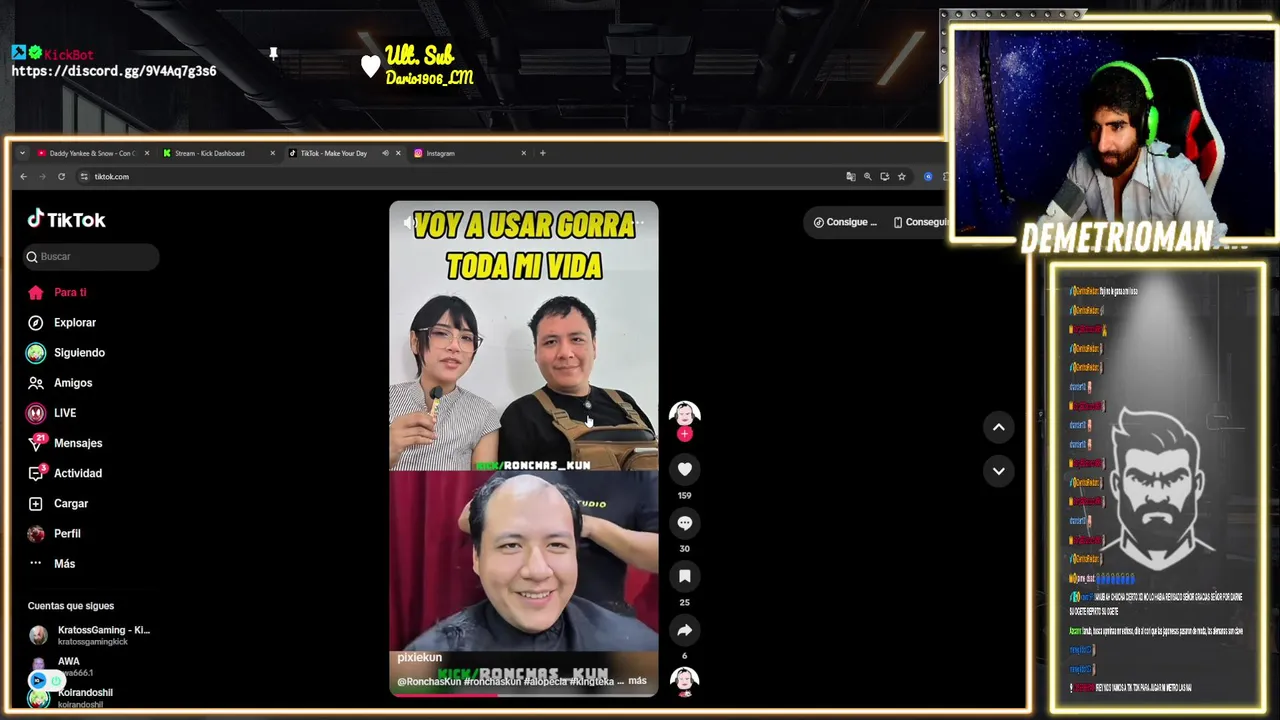Click the zoom magnifier icon in address bar
The image size is (1280, 720).
868,177
